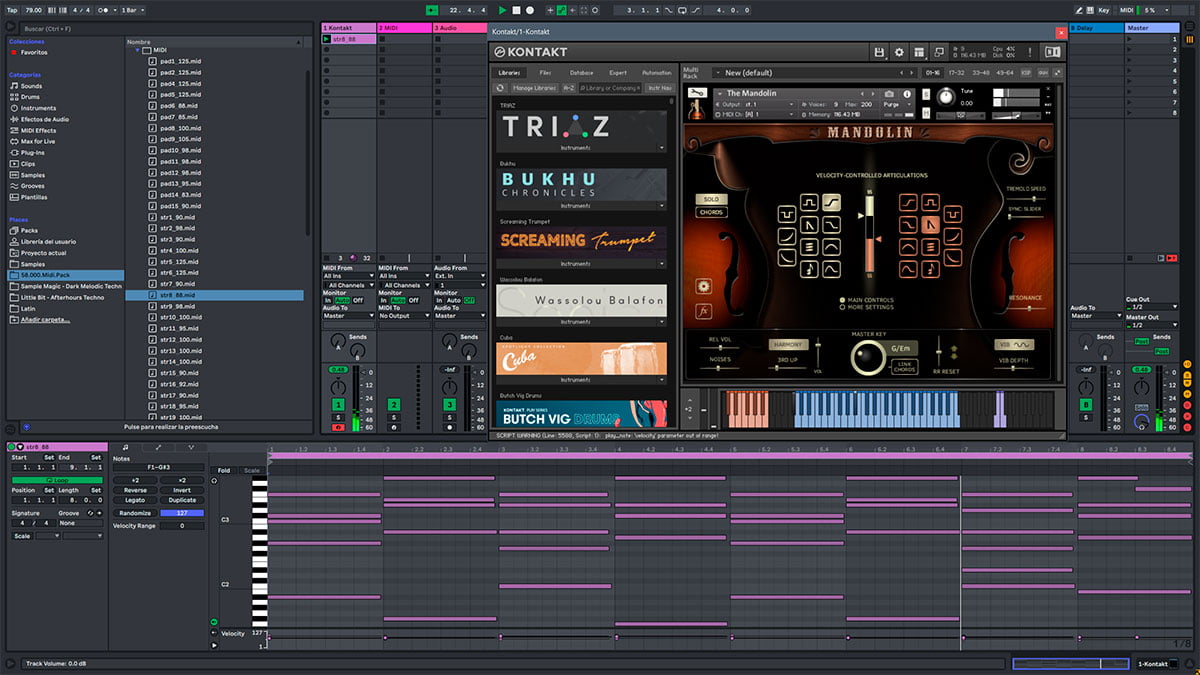The height and width of the screenshot is (675, 1200).
Task: Toggle the VIB waveform button
Action: coord(1015,345)
